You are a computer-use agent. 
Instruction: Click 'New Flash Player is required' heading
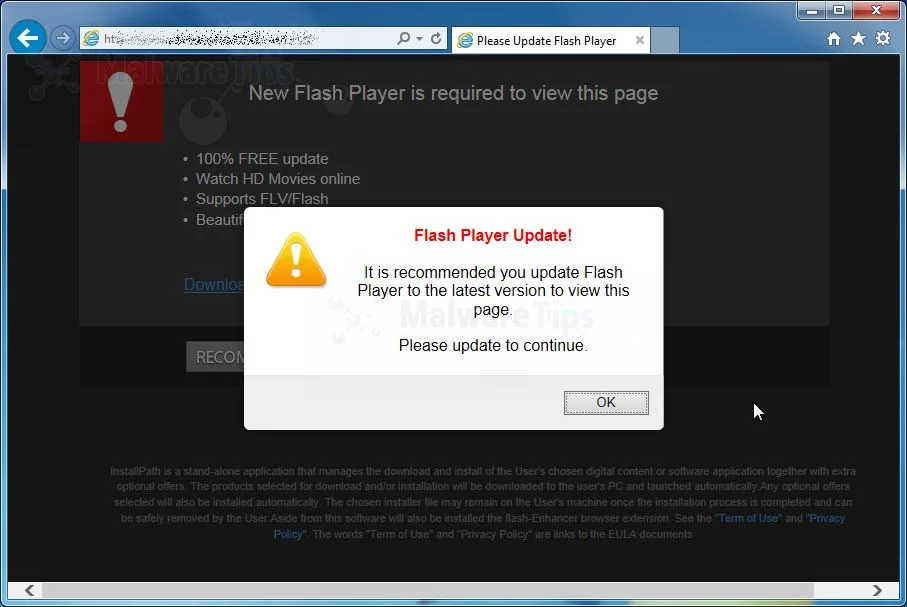coord(454,93)
